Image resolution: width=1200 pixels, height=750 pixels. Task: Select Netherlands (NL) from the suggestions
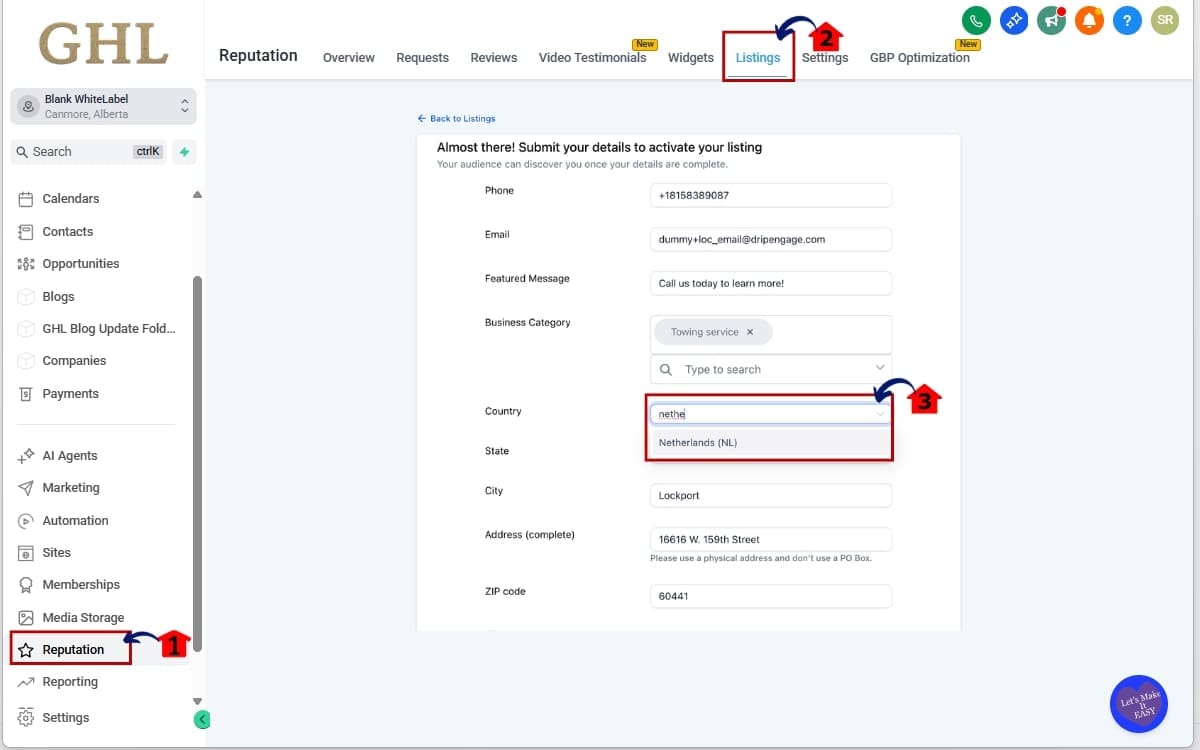click(697, 442)
